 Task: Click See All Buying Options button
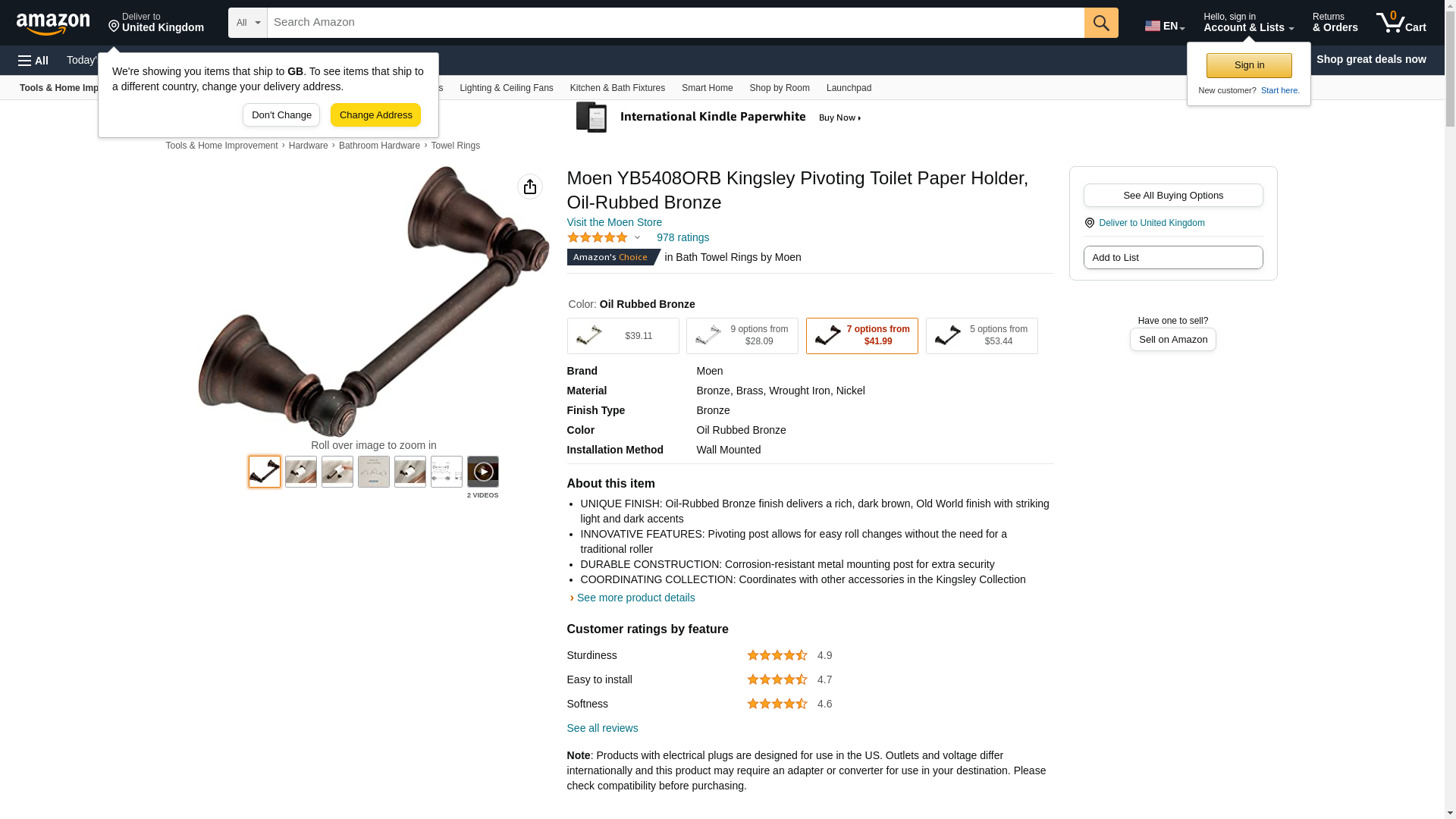[1173, 196]
